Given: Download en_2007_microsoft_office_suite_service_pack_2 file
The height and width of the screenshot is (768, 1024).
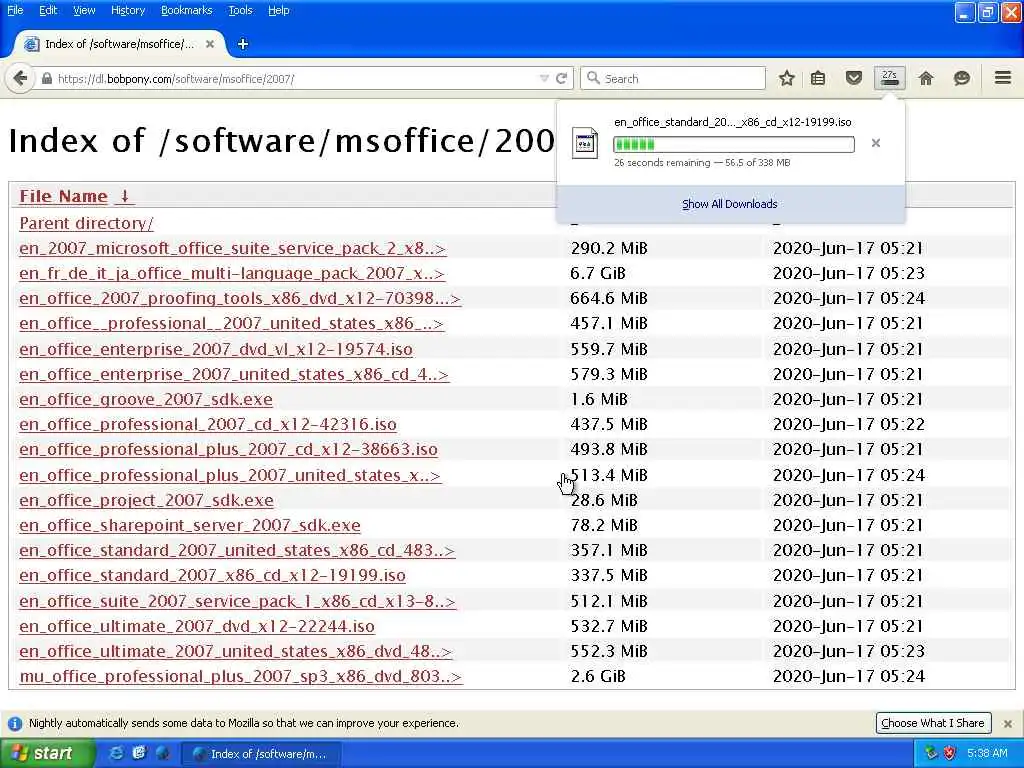Looking at the screenshot, I should click(232, 248).
